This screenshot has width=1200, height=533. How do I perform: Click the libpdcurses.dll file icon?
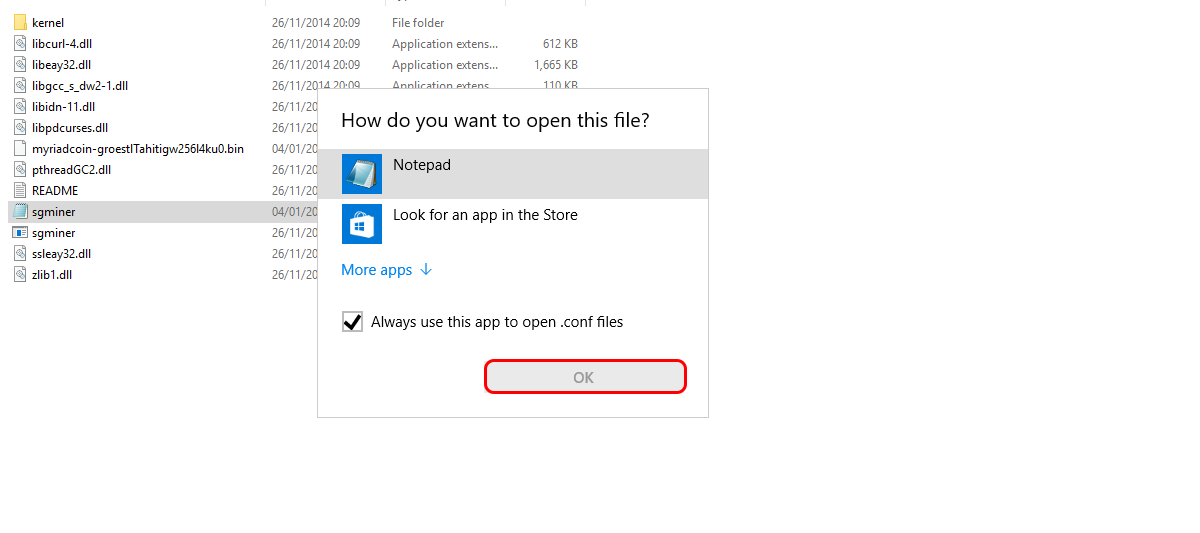(20, 127)
